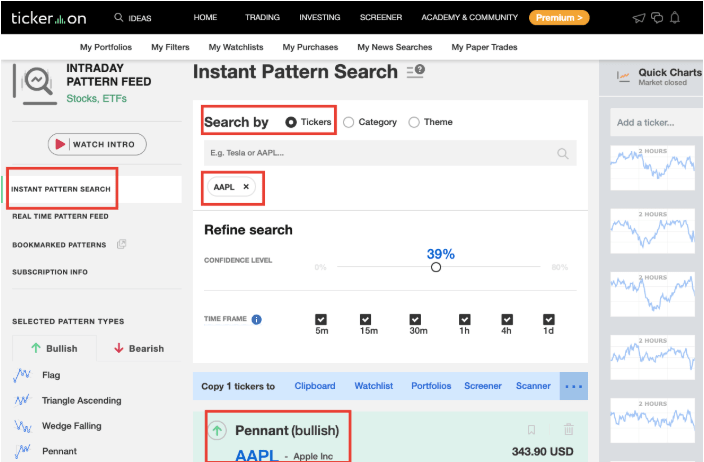The height and width of the screenshot is (462, 704).
Task: Play the Watch Intro video
Action: click(x=97, y=144)
